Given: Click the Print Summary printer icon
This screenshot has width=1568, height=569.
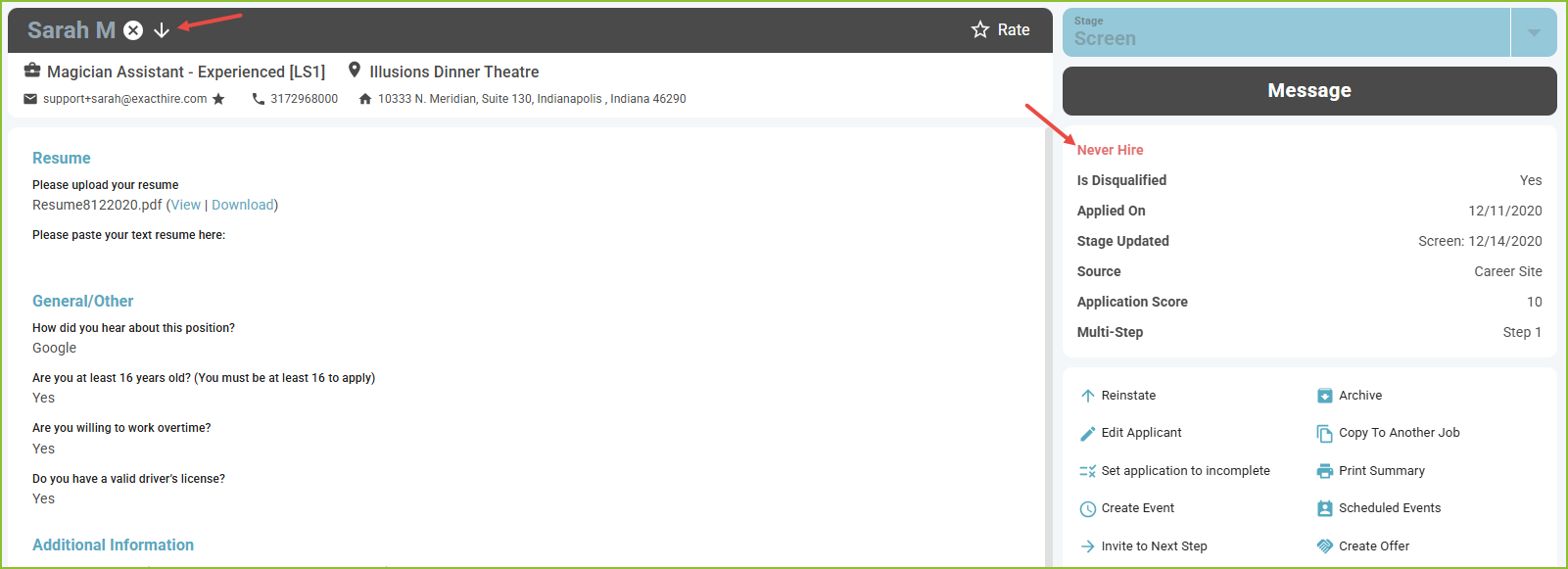Looking at the screenshot, I should (1325, 471).
